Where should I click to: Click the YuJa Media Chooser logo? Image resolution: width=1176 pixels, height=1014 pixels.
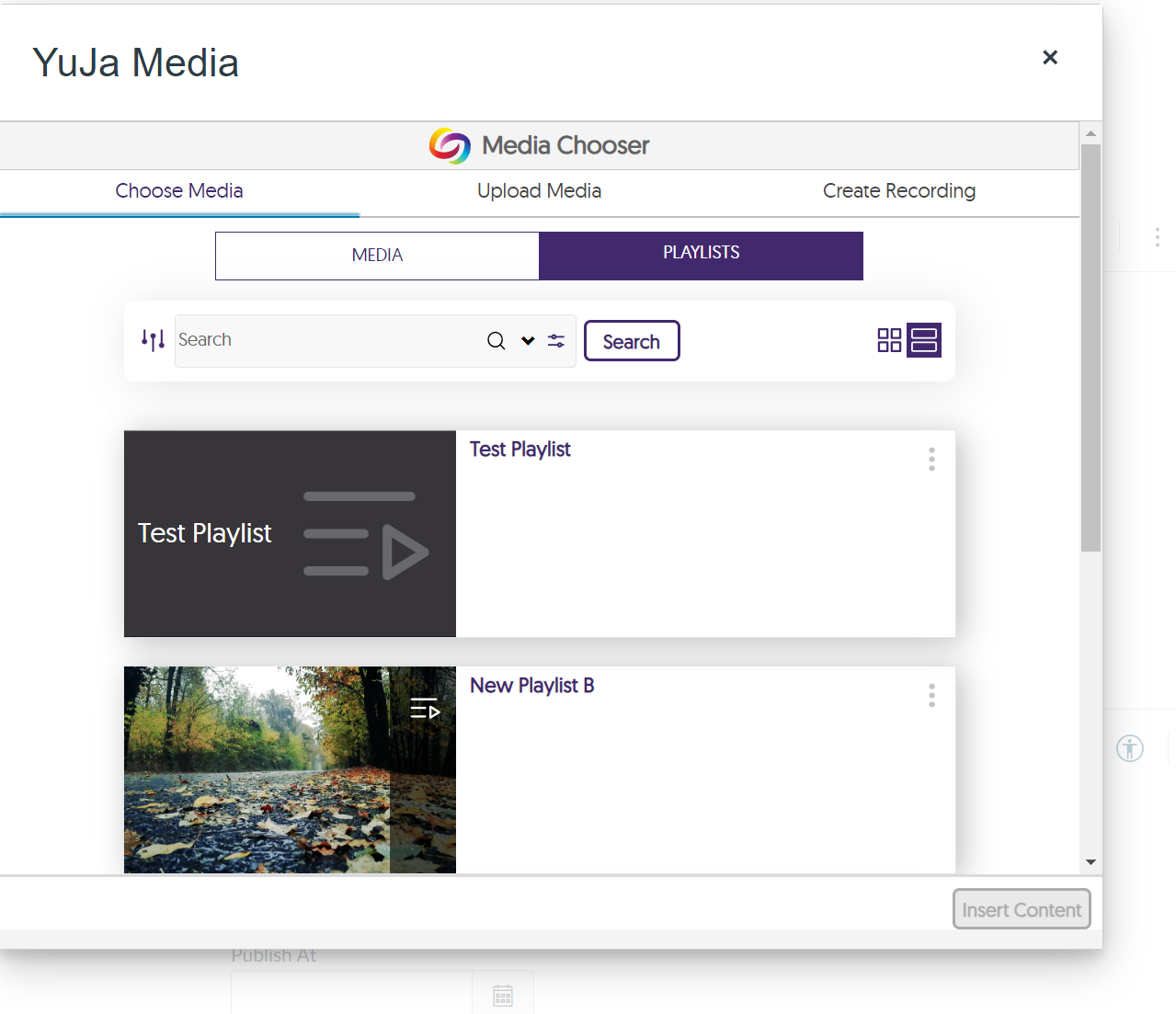pos(450,146)
